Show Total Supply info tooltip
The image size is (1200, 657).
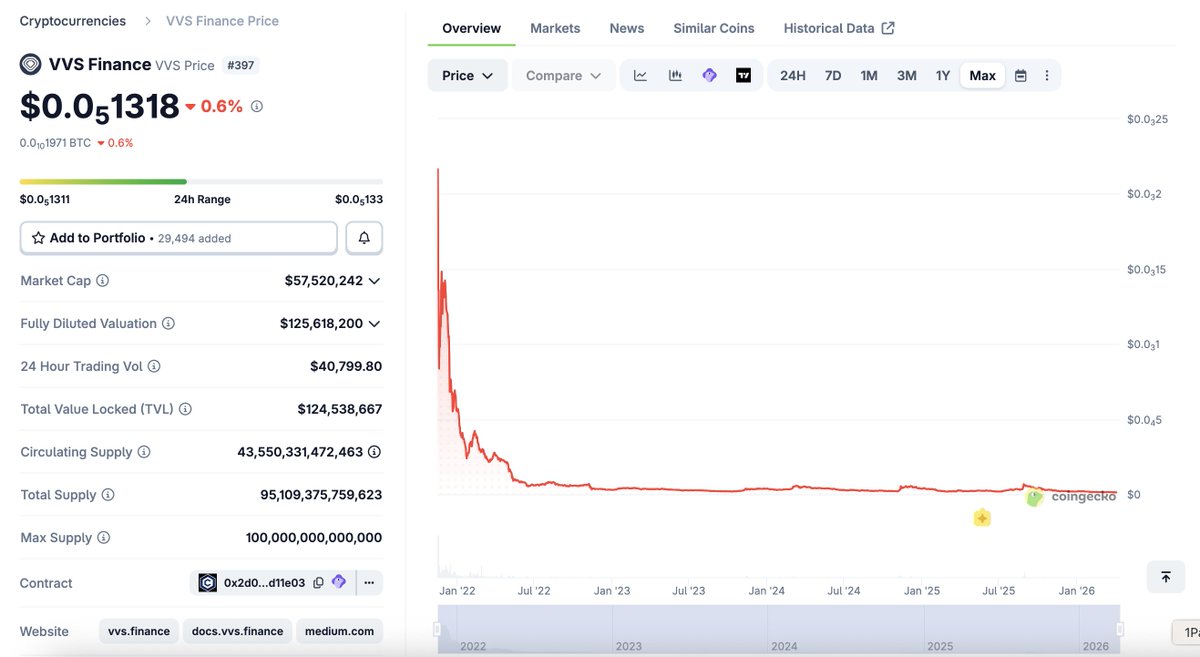pos(108,495)
